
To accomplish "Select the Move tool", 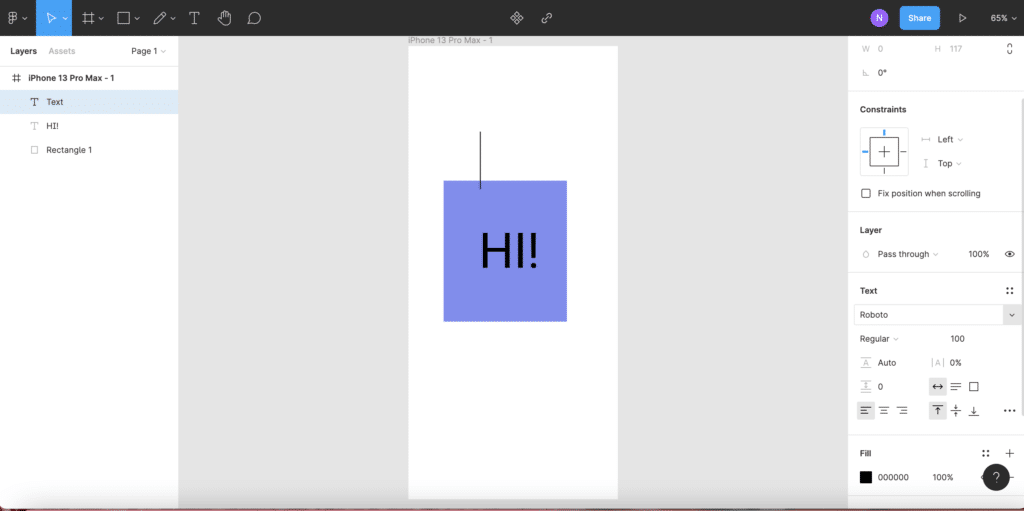I will coord(51,18).
